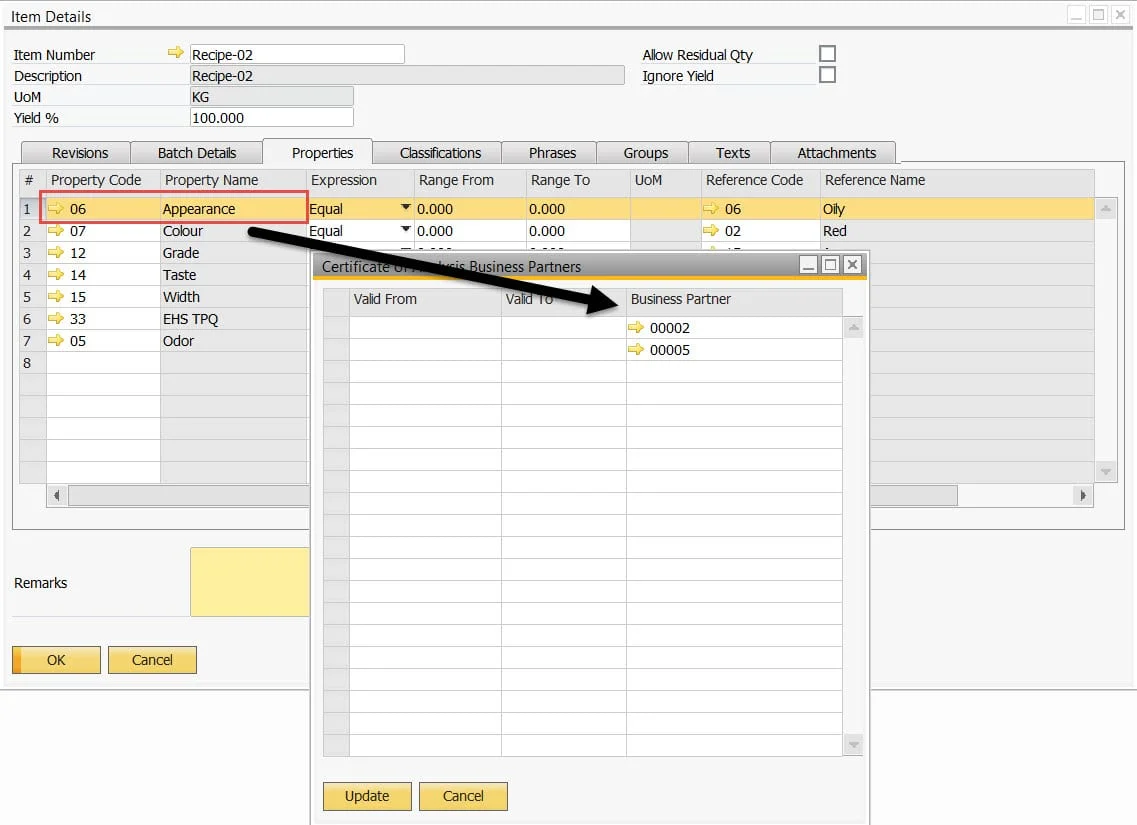This screenshot has width=1137, height=825.
Task: Enable Allow Residual Qty checkbox
Action: pos(827,54)
